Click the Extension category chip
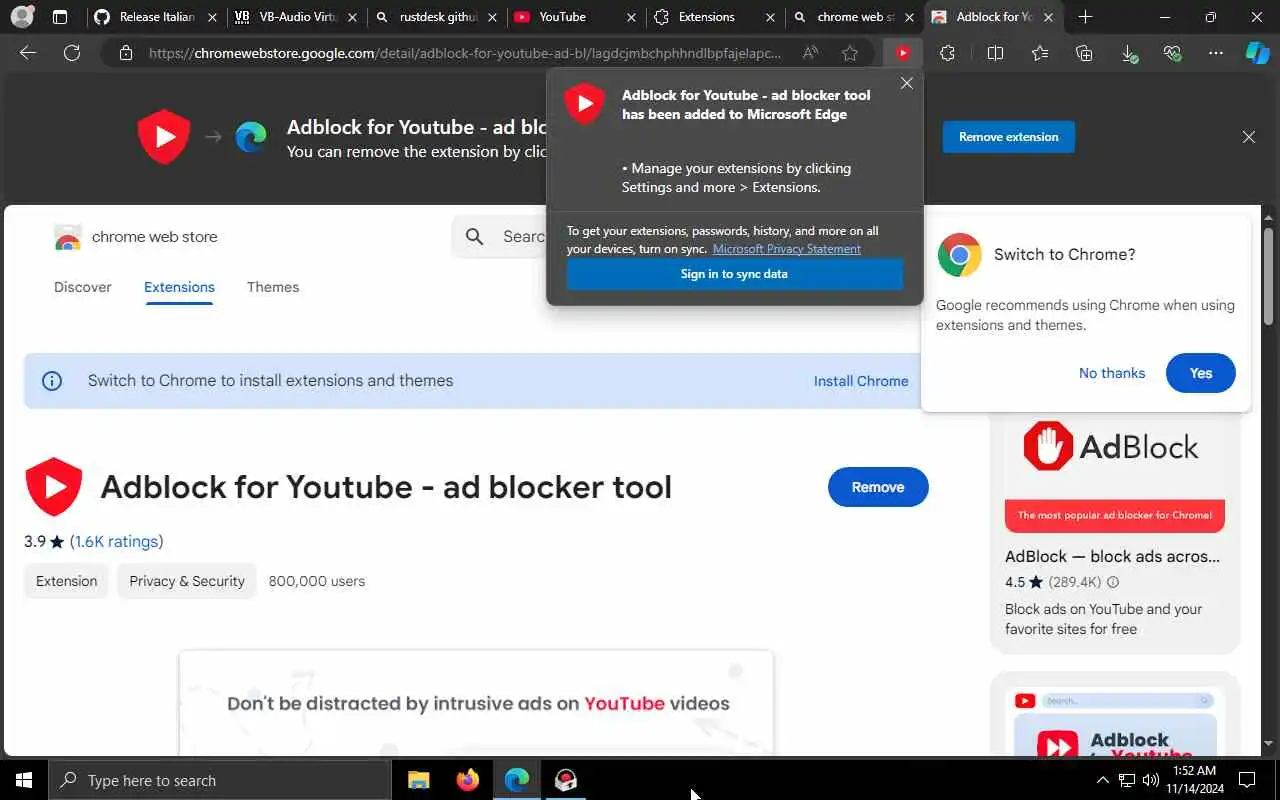Viewport: 1280px width, 800px height. click(67, 581)
